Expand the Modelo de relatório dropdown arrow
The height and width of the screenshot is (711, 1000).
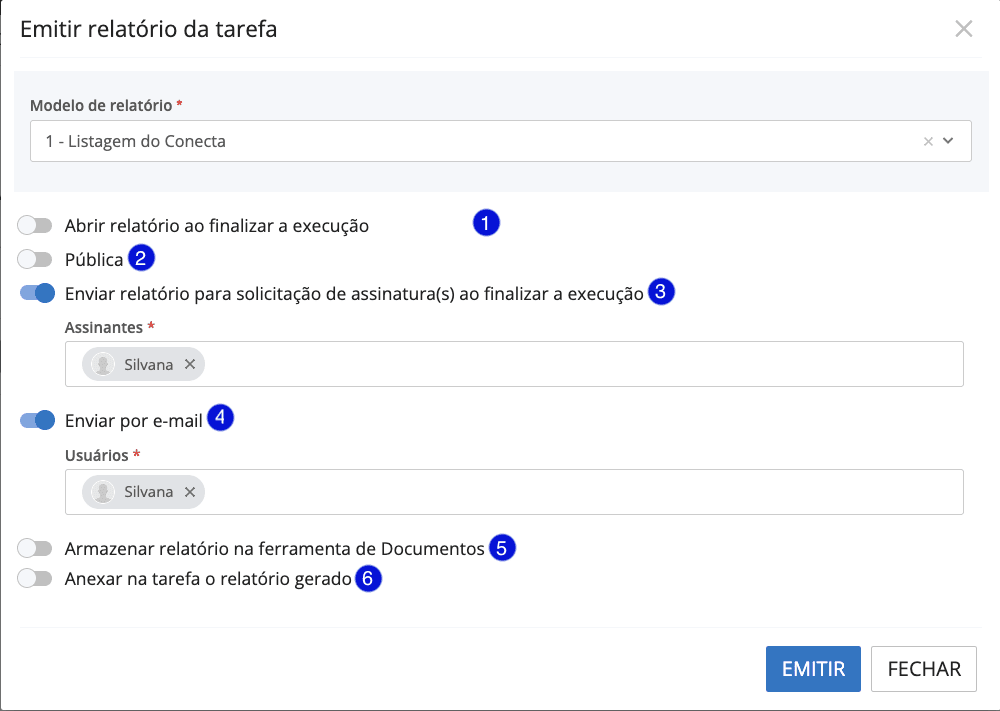(949, 142)
